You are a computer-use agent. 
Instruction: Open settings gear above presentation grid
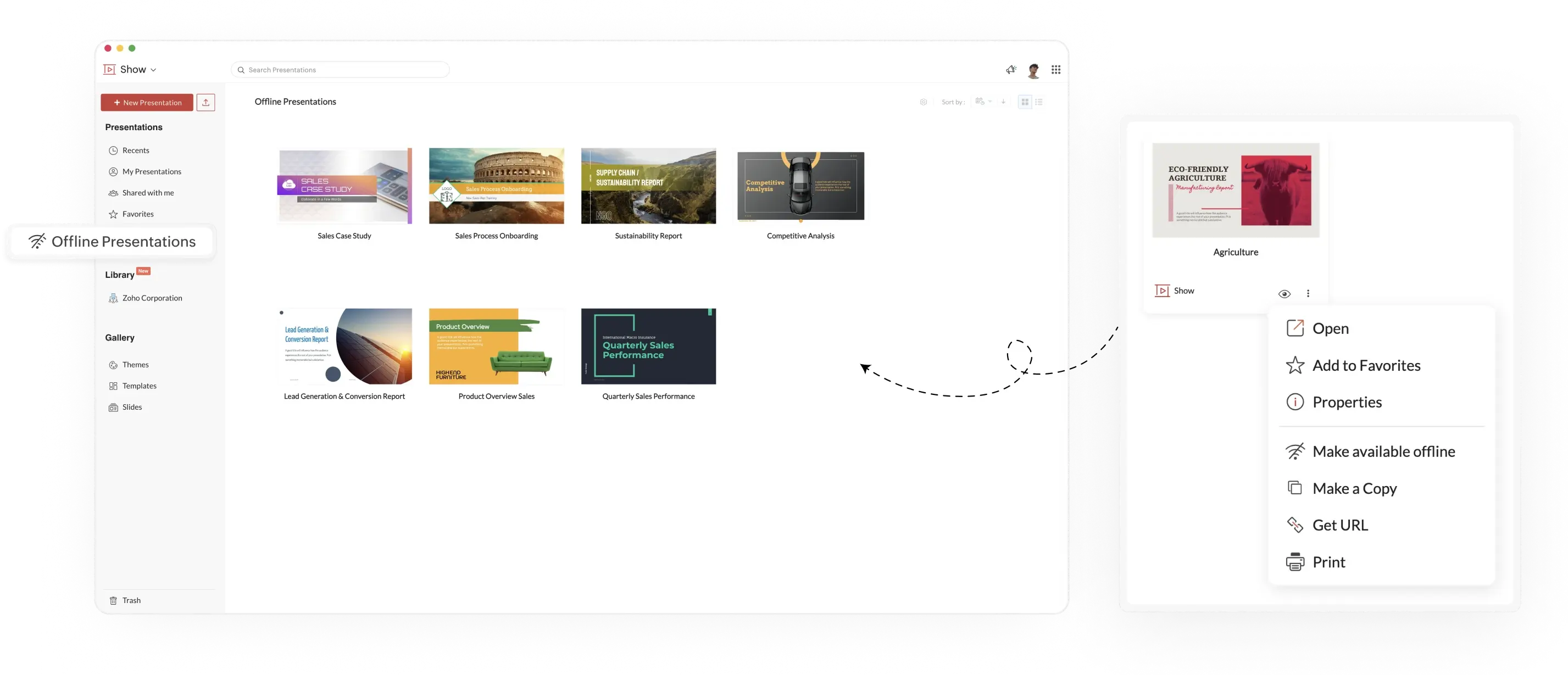(x=924, y=102)
